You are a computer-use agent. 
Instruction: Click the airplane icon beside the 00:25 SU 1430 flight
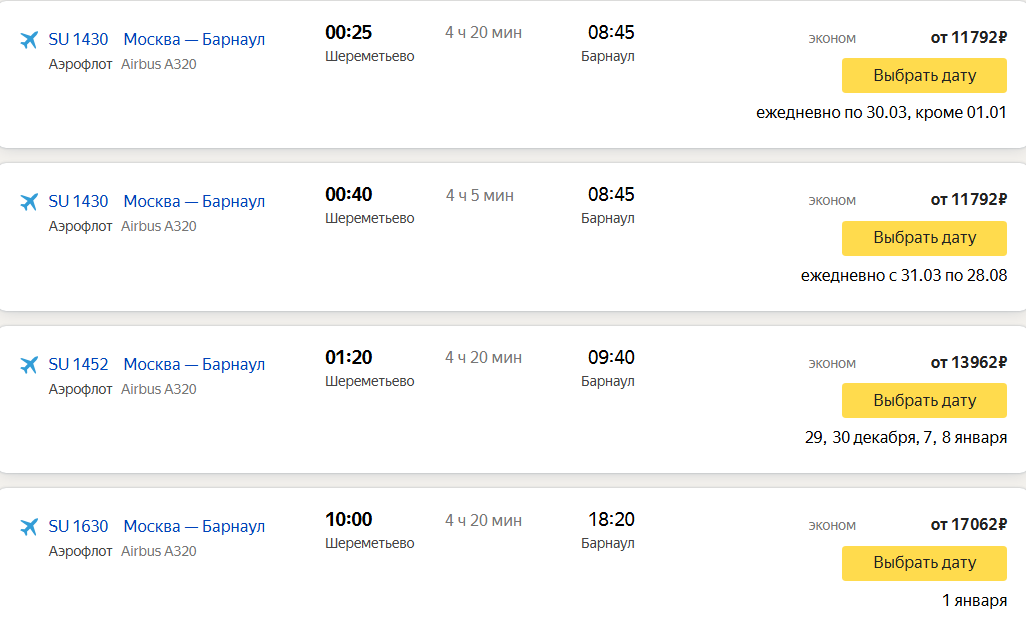[x=29, y=40]
